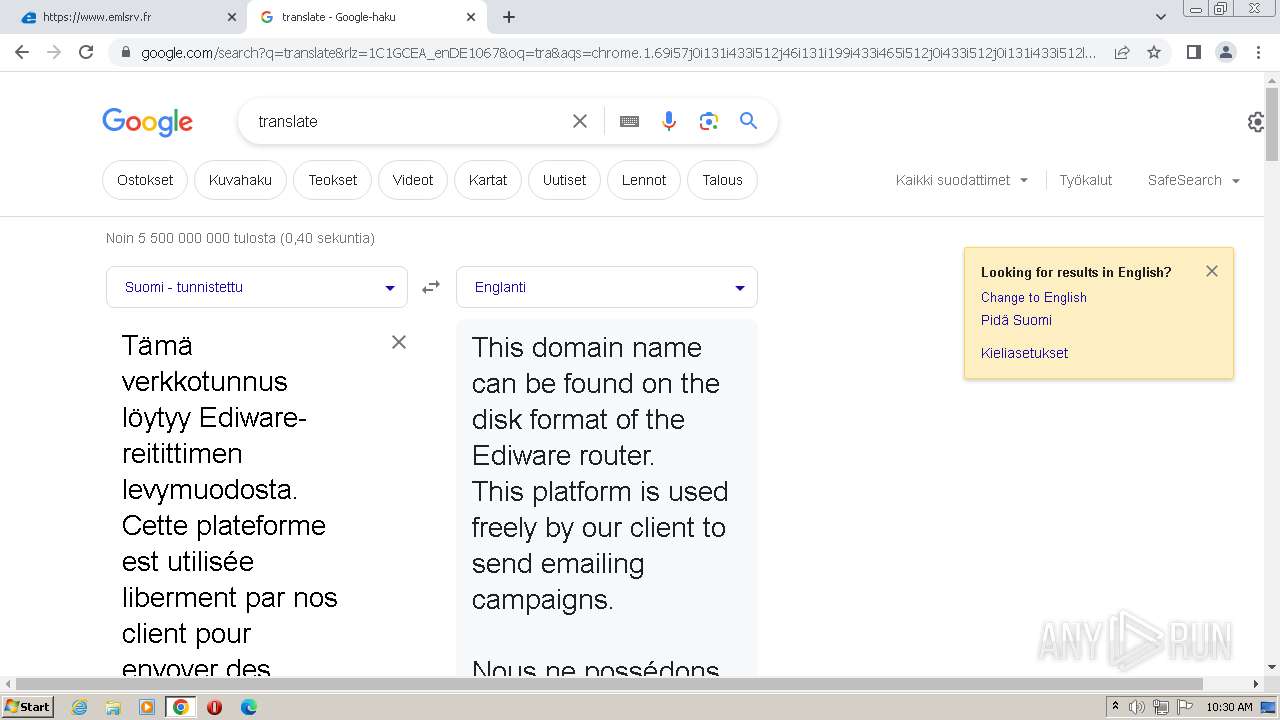The image size is (1280, 720).
Task: Click the Google logo
Action: click(x=147, y=122)
